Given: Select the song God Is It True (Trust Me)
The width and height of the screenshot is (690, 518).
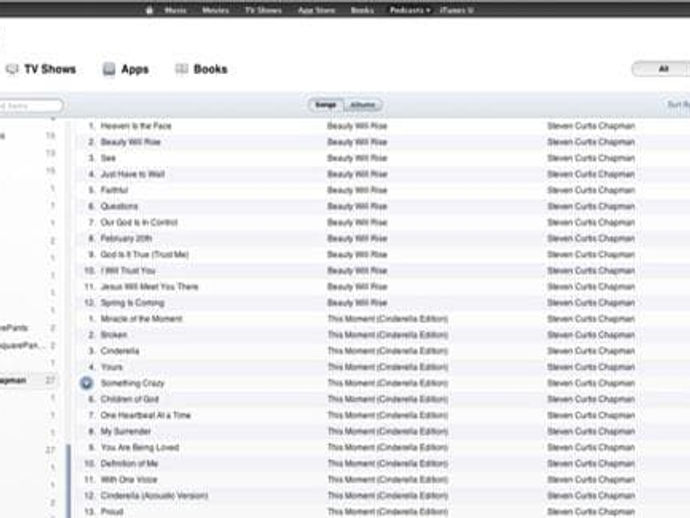Looking at the screenshot, I should pos(145,254).
